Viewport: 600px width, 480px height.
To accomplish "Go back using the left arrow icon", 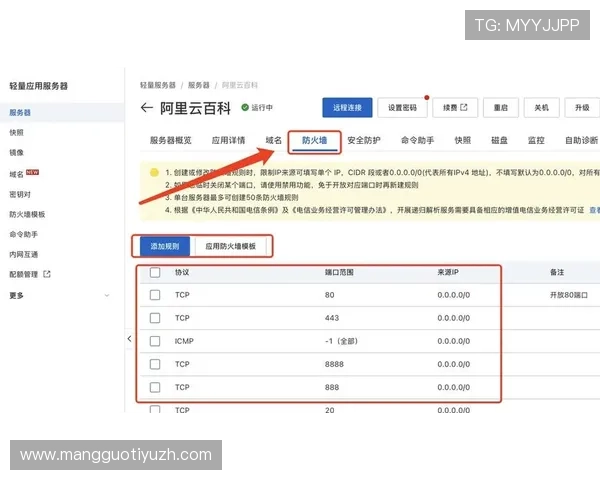I will coord(147,108).
